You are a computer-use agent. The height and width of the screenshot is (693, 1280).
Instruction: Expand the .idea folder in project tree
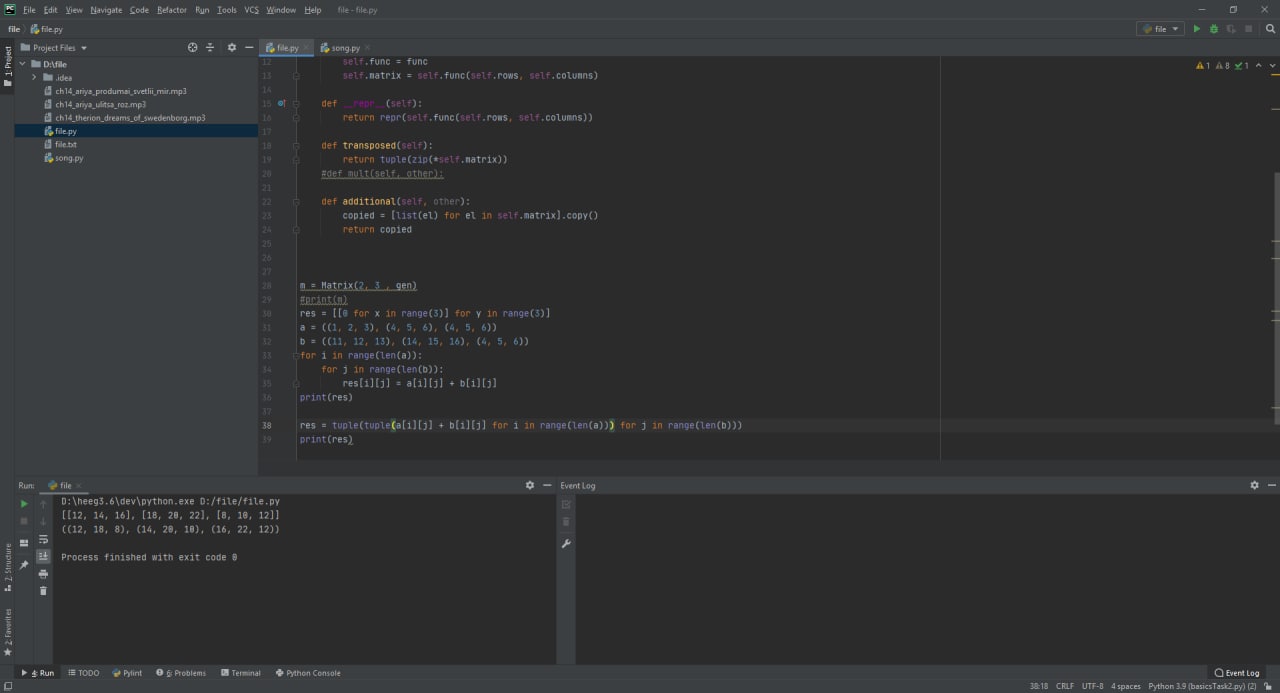click(x=34, y=77)
